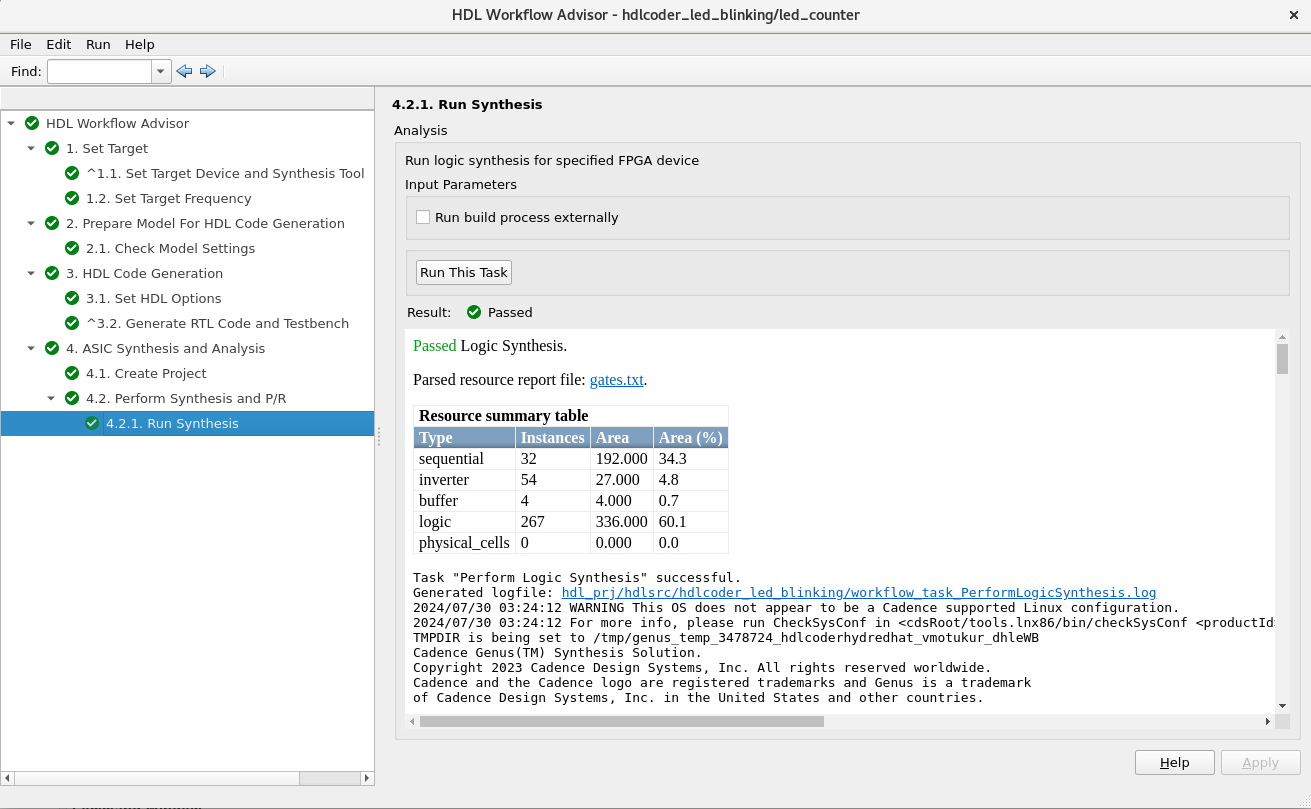Open the Edit menu
This screenshot has height=809, width=1311.
coord(58,44)
